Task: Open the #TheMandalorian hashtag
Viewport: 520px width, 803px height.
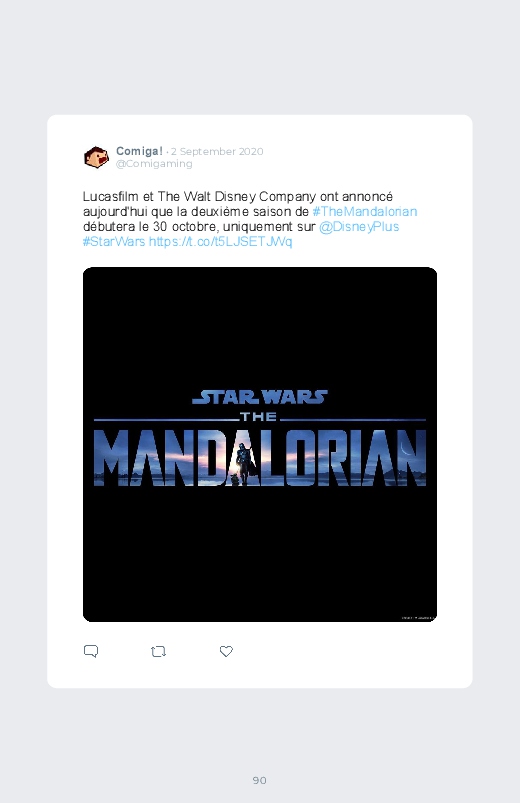Action: pos(365,212)
